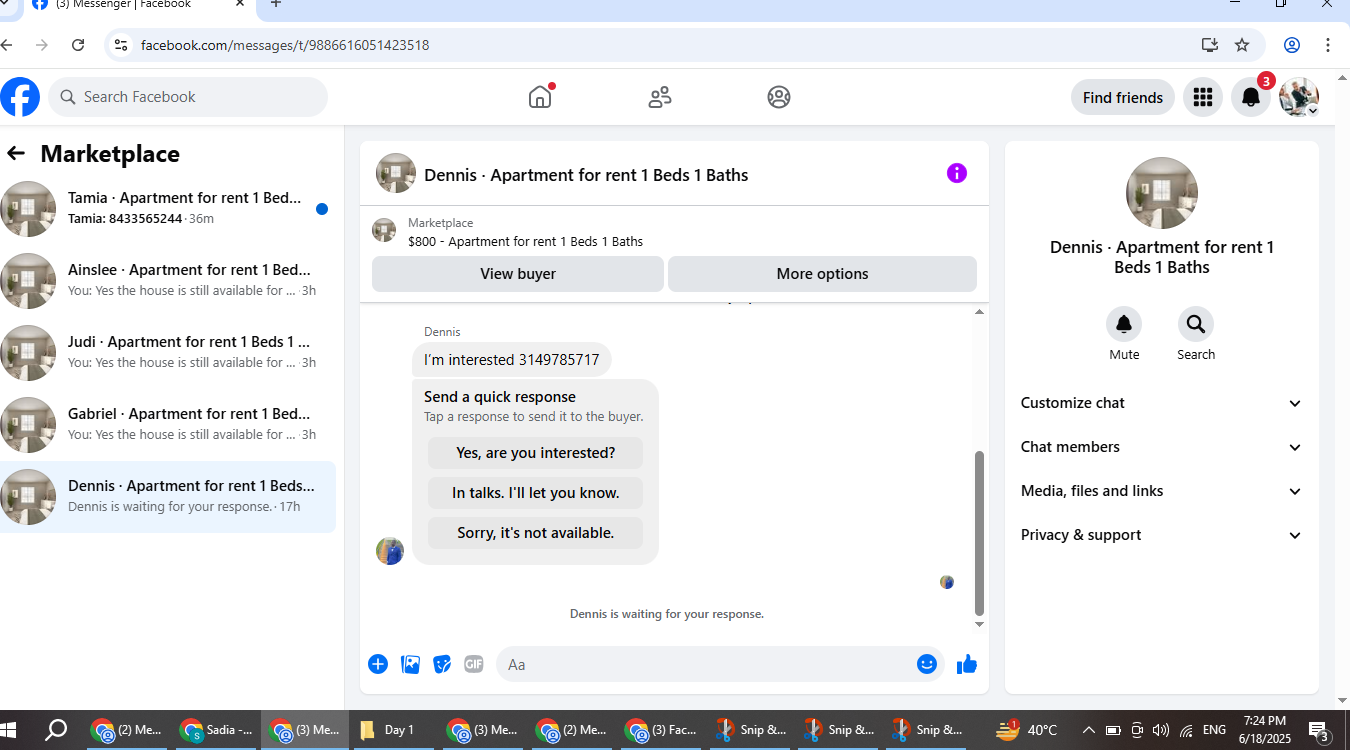Image resolution: width=1350 pixels, height=750 pixels.
Task: Open Tamia's apartment conversation
Action: (x=168, y=209)
